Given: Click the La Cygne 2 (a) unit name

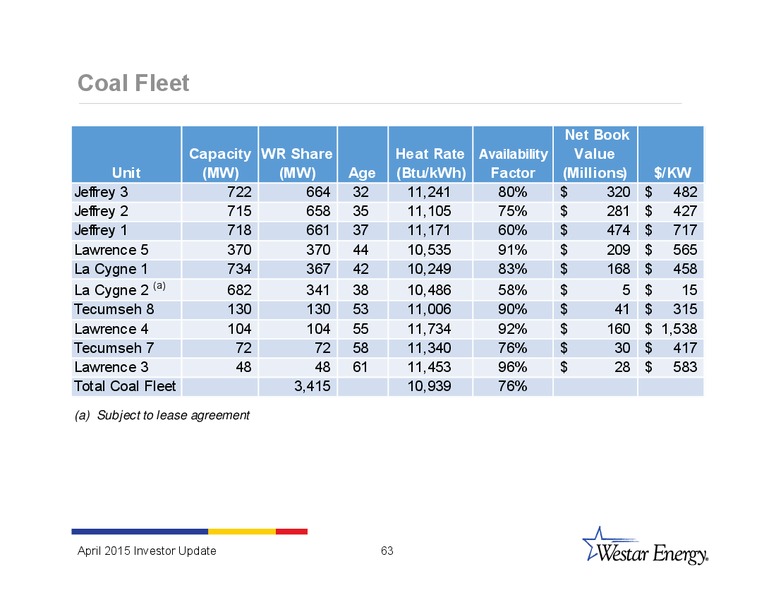Looking at the screenshot, I should tap(120, 289).
